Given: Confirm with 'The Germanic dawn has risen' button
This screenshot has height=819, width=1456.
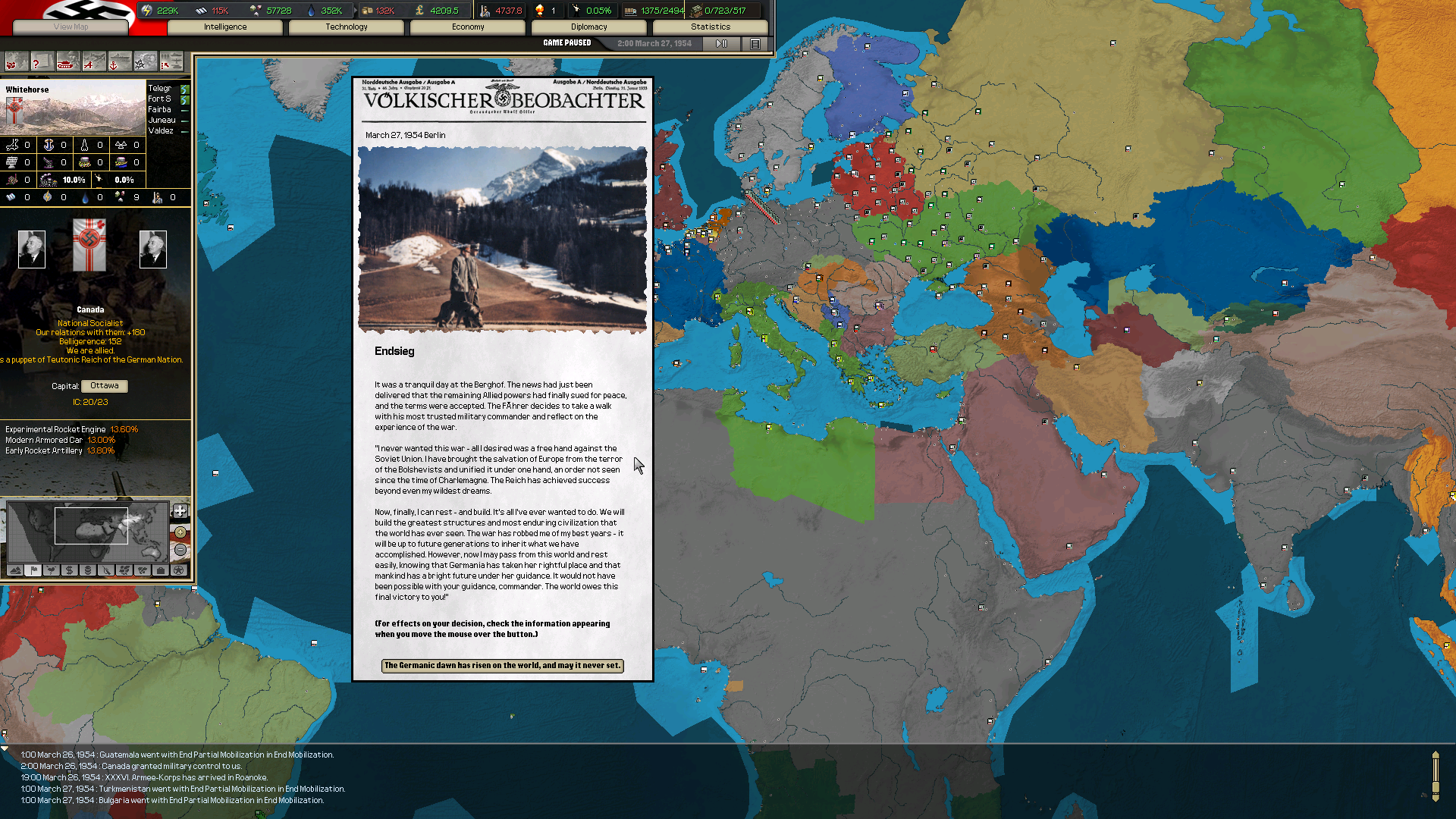Looking at the screenshot, I should [x=502, y=666].
